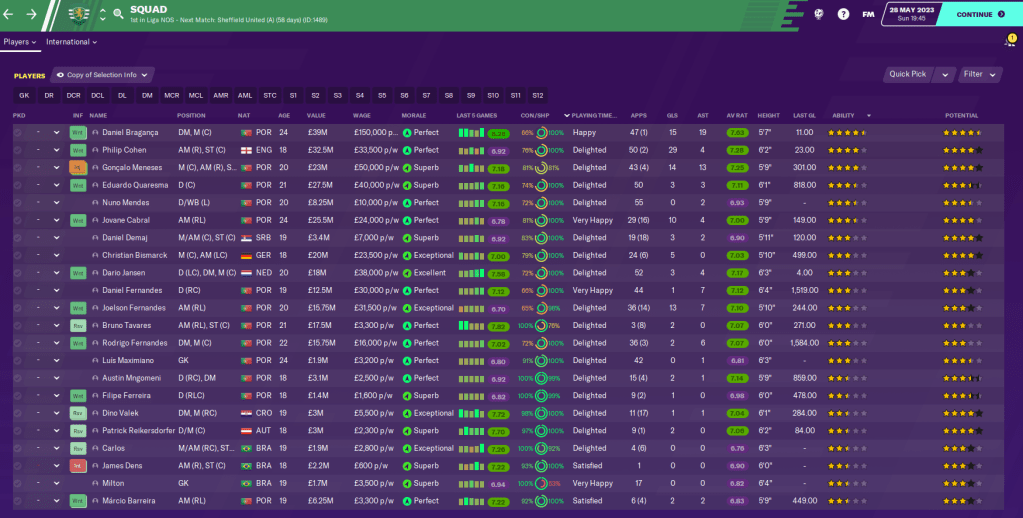Screen dimensions: 1023x518
Task: Select the GK position slot
Action: (24, 95)
